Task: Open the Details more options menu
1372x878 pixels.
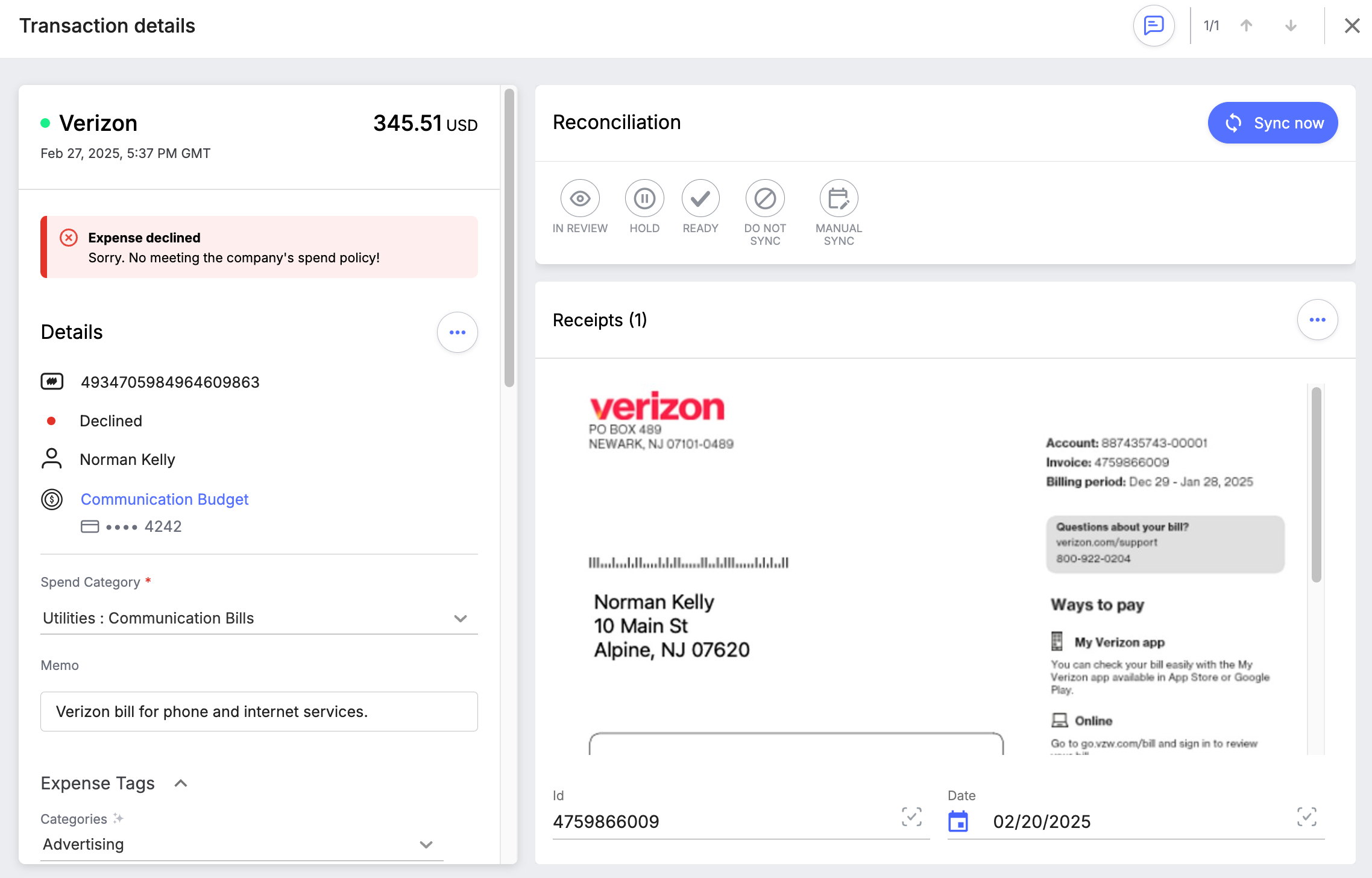Action: click(x=458, y=332)
